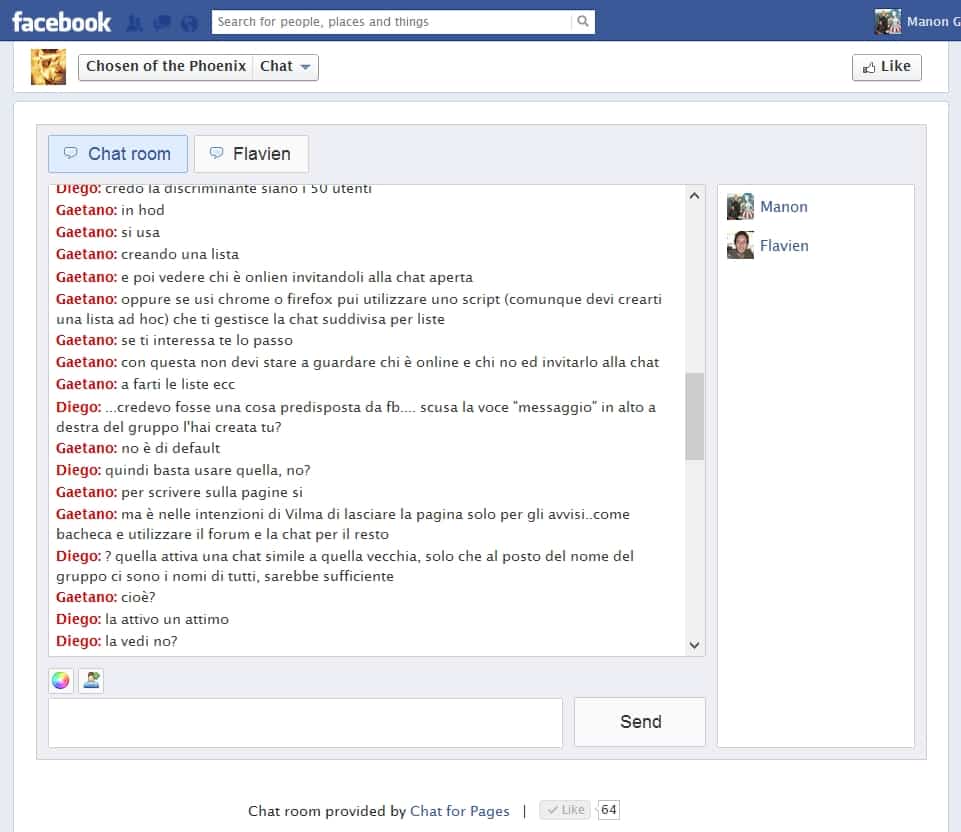Click the Send button
This screenshot has height=832, width=961.
tap(640, 722)
